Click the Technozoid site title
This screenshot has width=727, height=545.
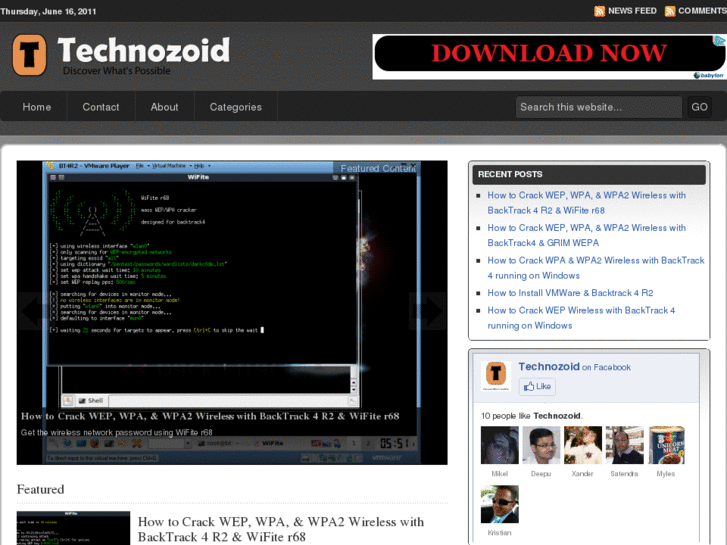[x=144, y=50]
